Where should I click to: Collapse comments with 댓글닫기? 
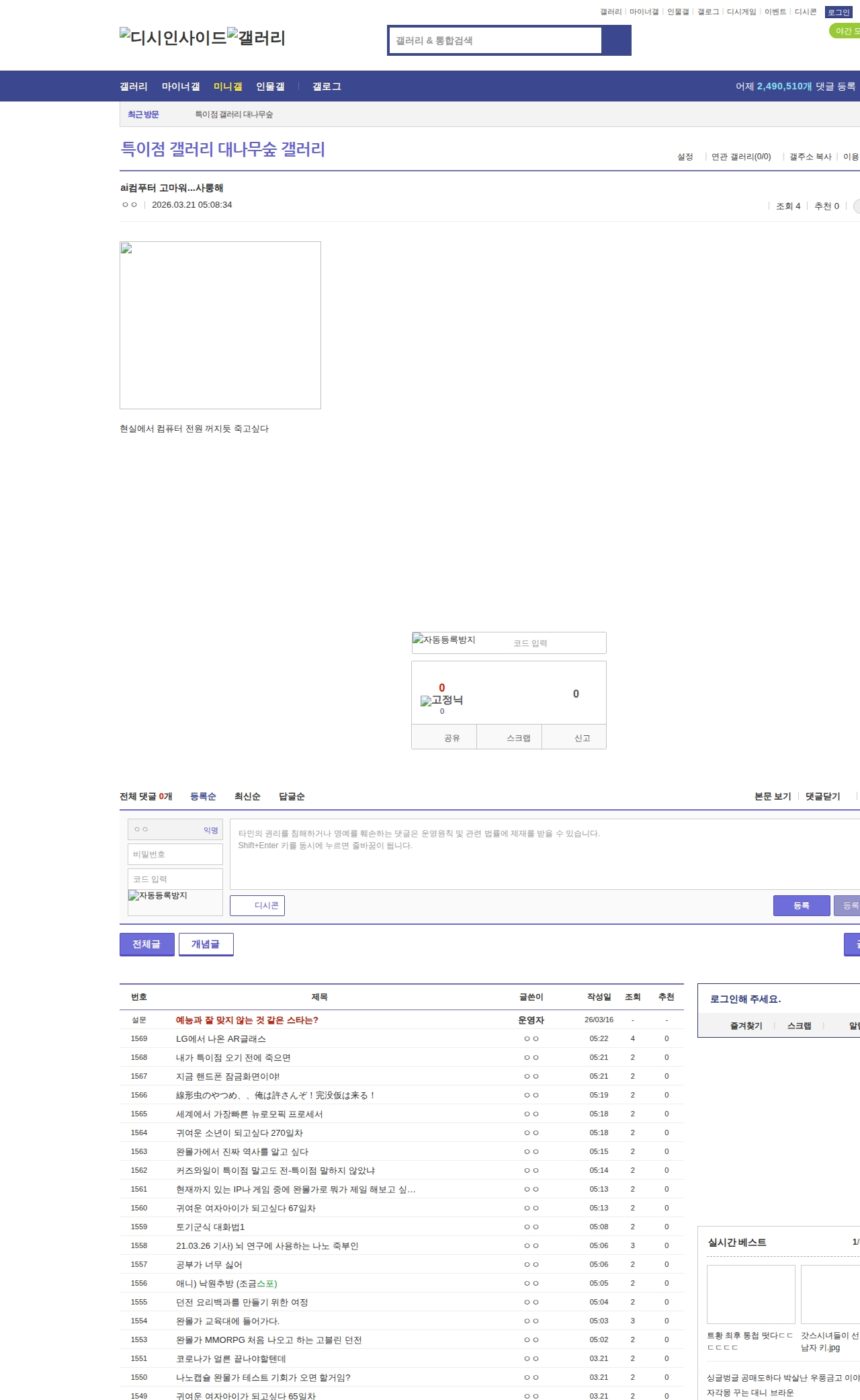(823, 796)
